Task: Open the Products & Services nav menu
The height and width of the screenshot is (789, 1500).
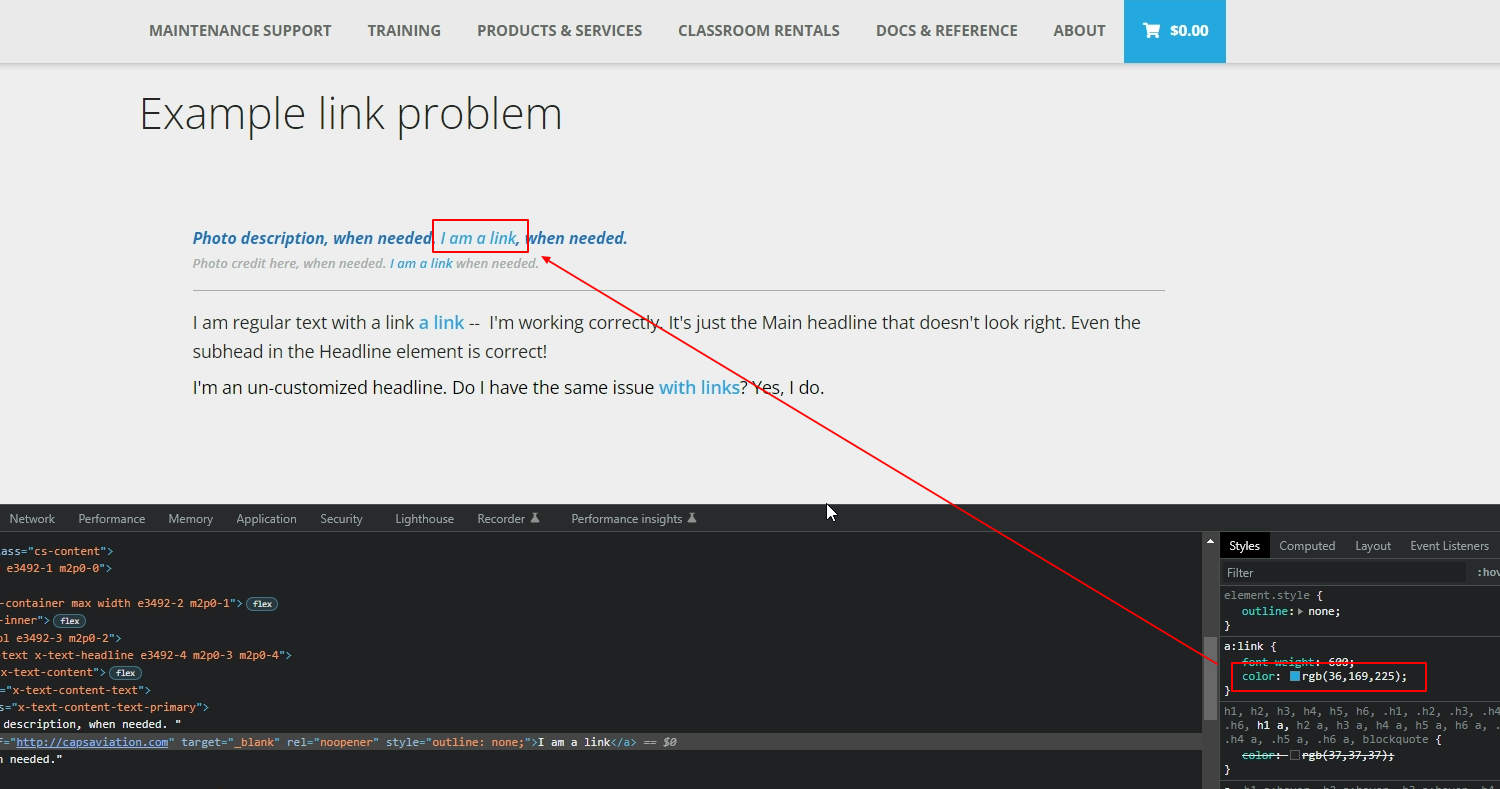Action: pyautogui.click(x=559, y=31)
